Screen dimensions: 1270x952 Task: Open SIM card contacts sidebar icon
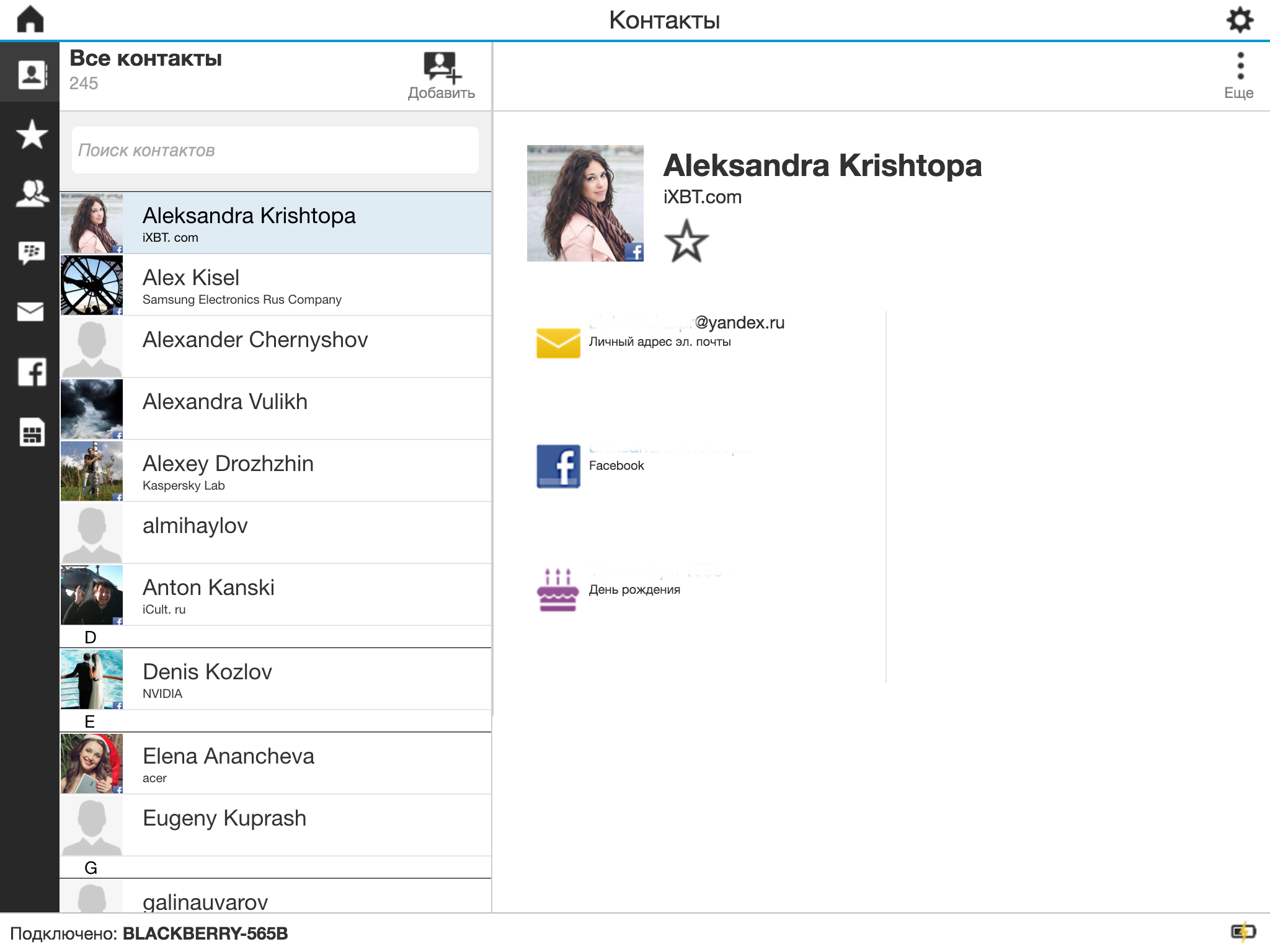[31, 431]
